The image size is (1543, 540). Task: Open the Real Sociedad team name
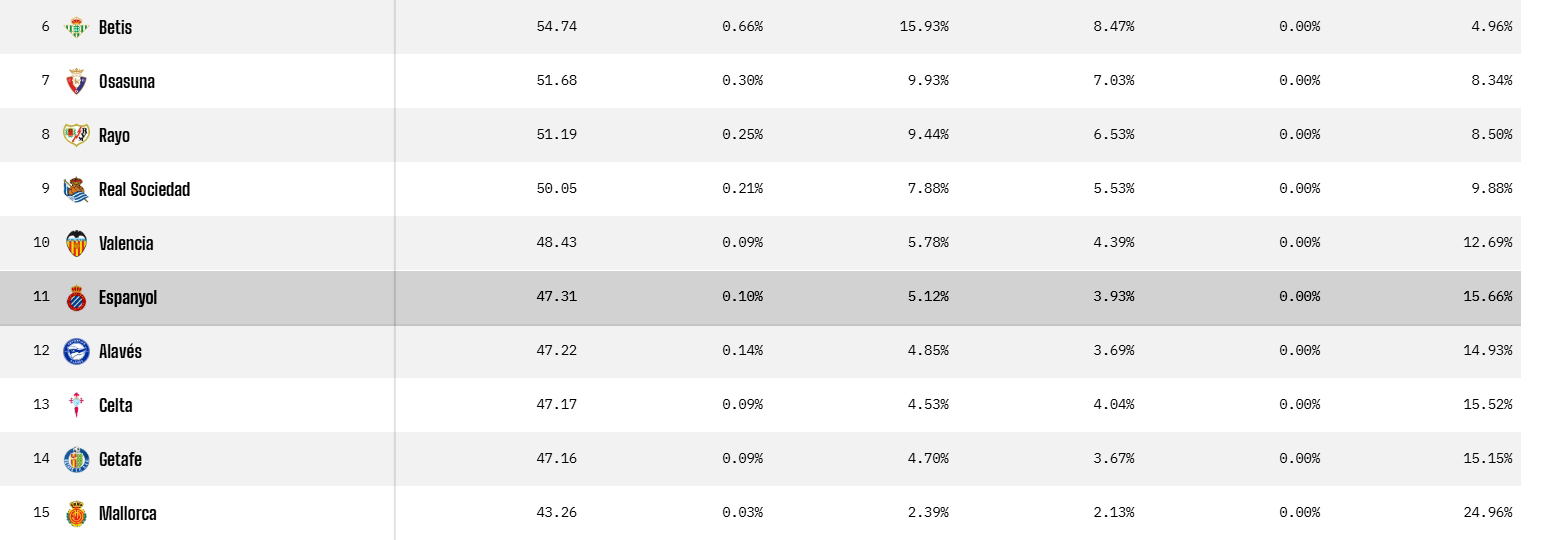click(144, 189)
